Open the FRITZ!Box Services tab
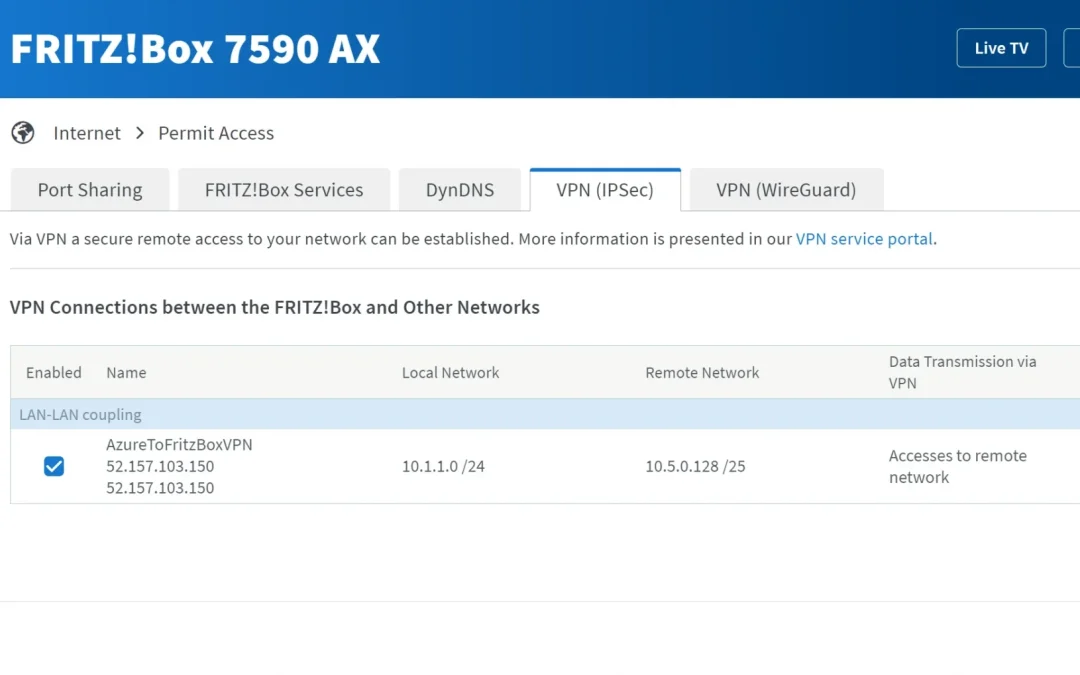 click(284, 190)
